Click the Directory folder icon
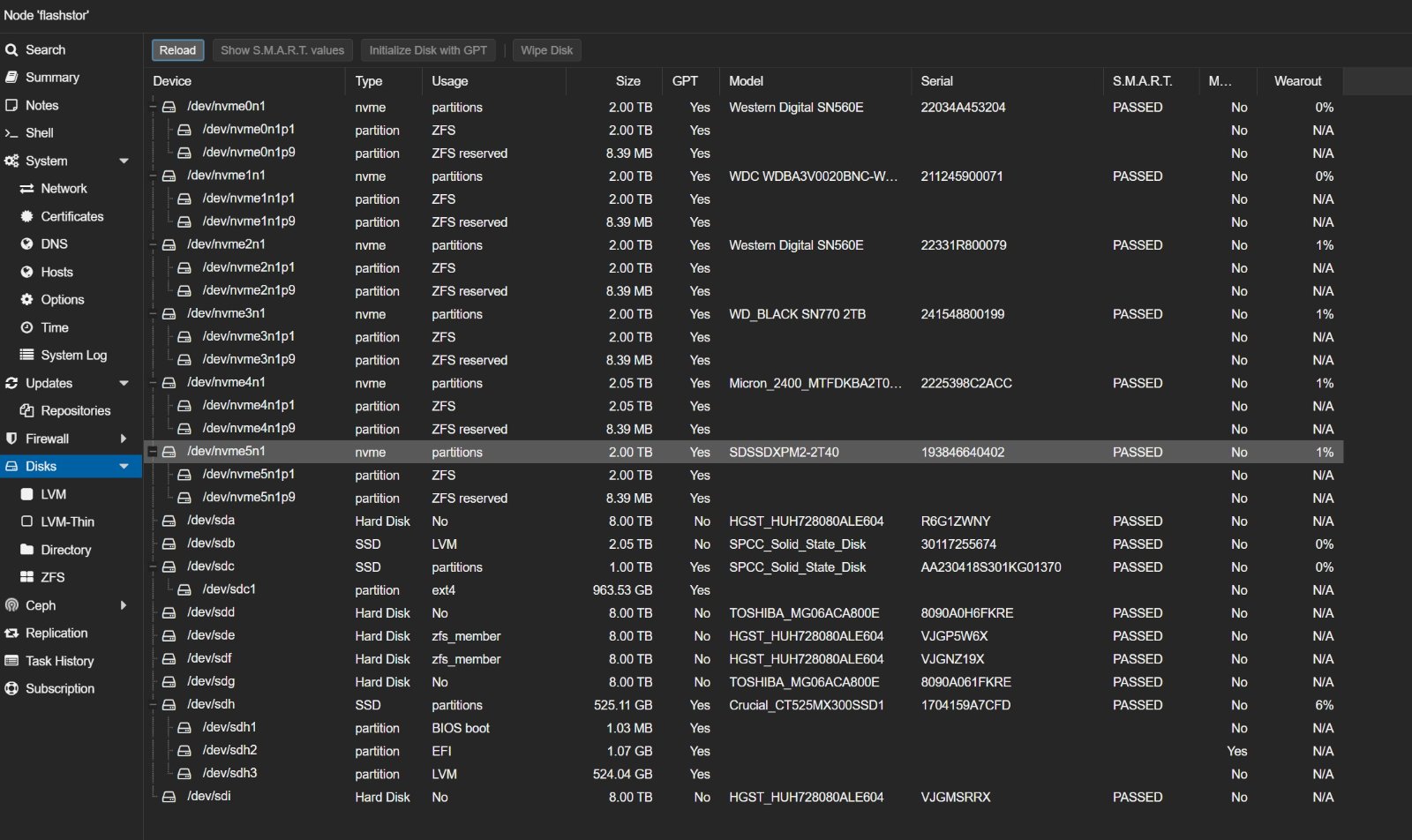 (x=26, y=550)
